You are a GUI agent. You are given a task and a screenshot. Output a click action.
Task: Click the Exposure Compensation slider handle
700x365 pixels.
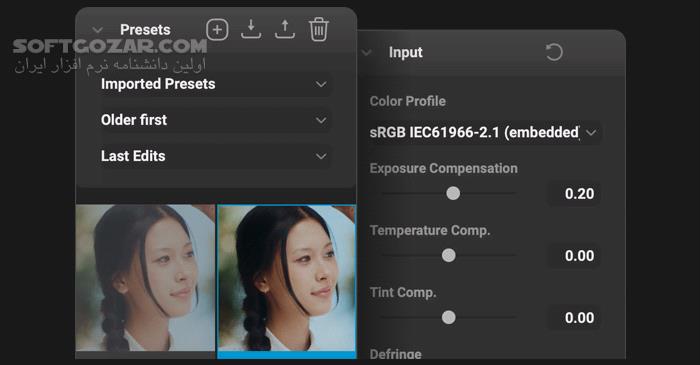[453, 194]
